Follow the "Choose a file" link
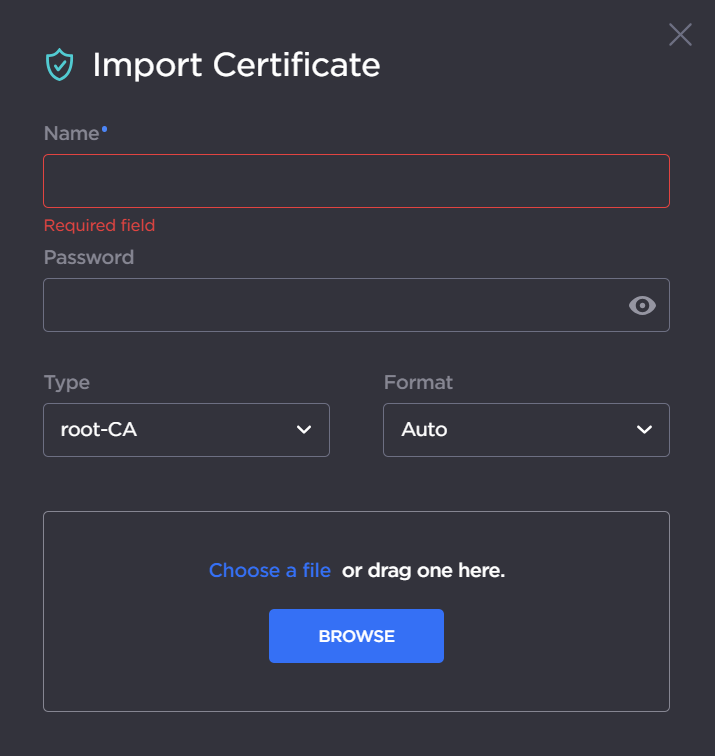Viewport: 715px width, 756px height. point(269,571)
